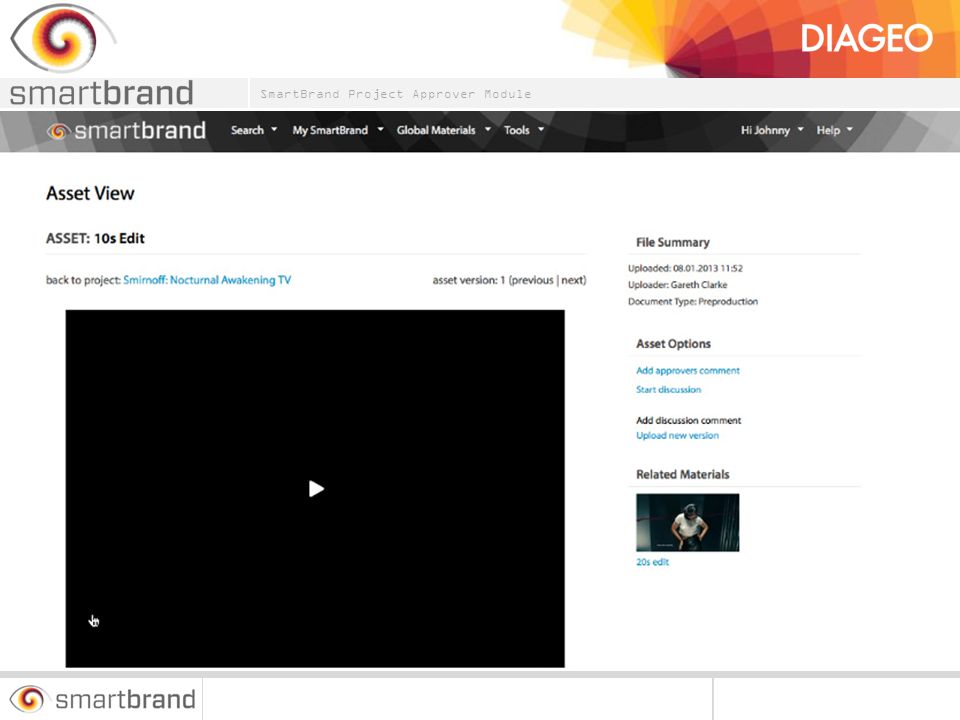The image size is (960, 720).
Task: Play the 10s Edit video
Action: coord(316,489)
